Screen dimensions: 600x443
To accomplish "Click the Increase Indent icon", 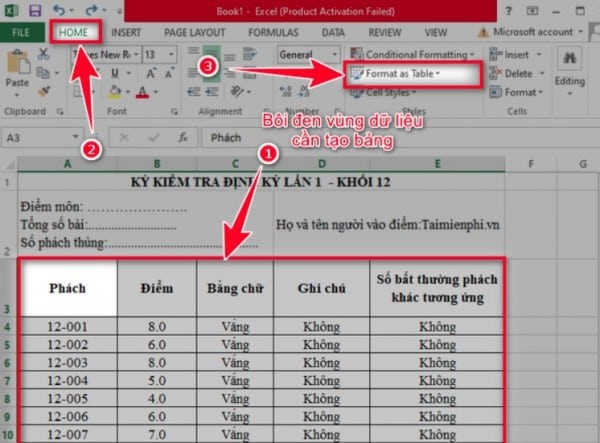I will (212, 92).
